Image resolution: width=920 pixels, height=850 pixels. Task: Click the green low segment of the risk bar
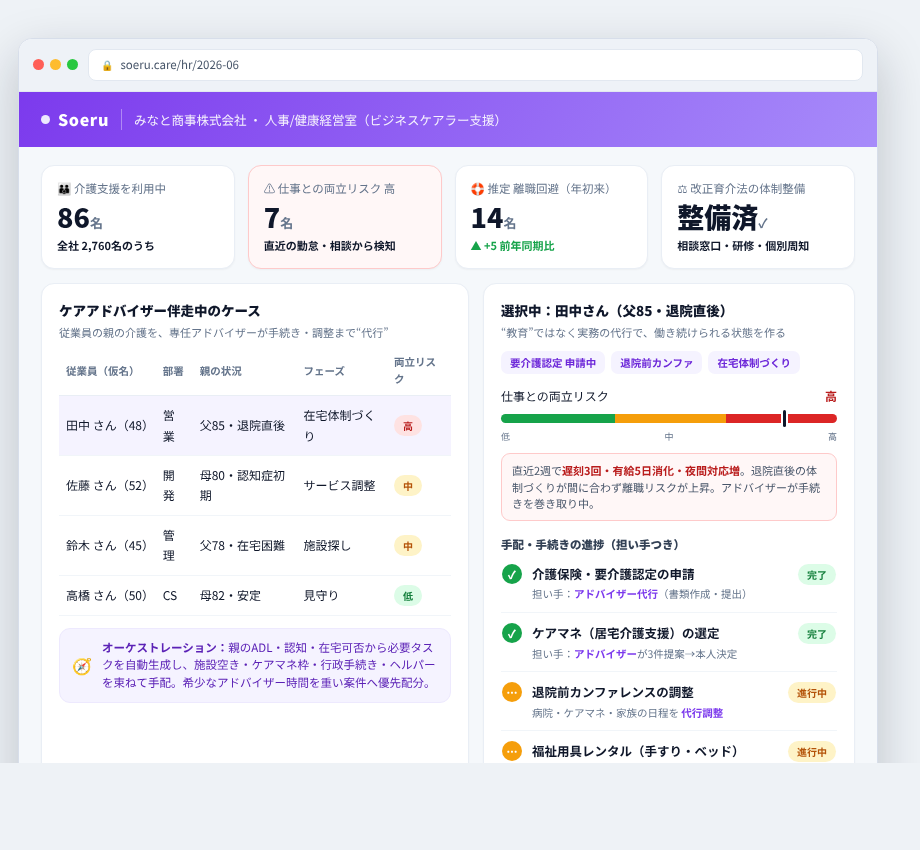558,419
